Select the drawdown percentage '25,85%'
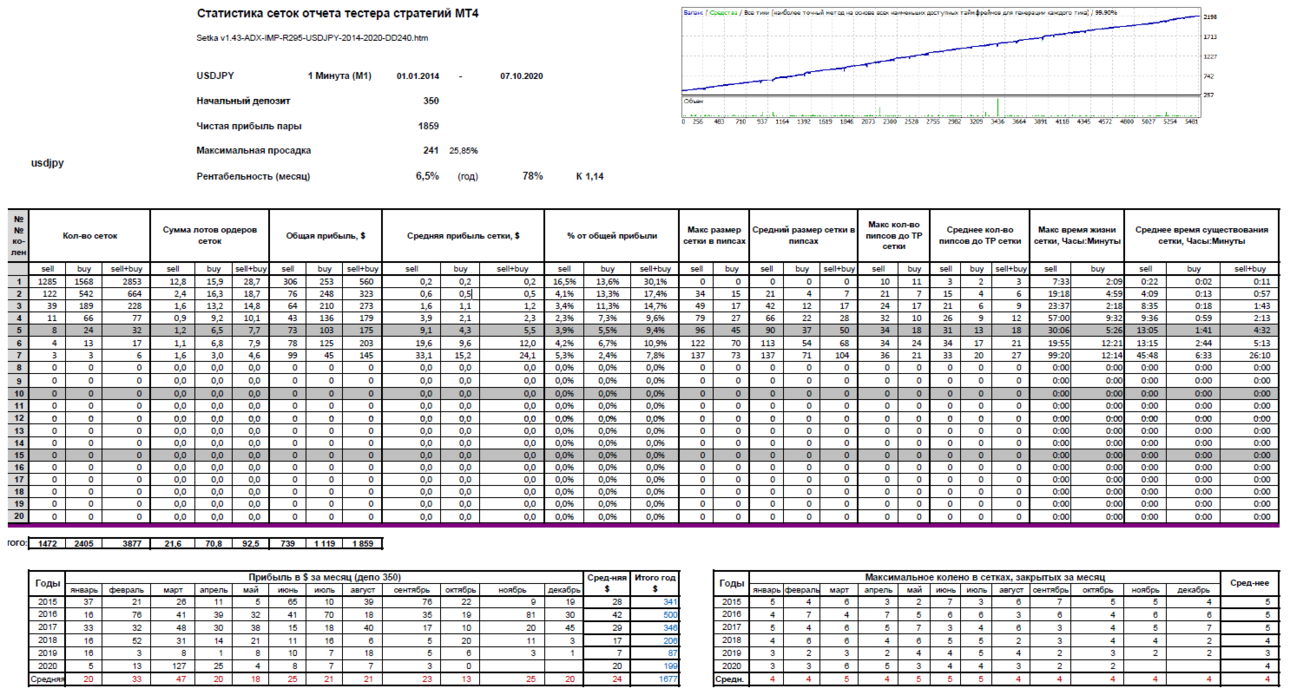Image resolution: width=1290 pixels, height=695 pixels. click(x=463, y=151)
